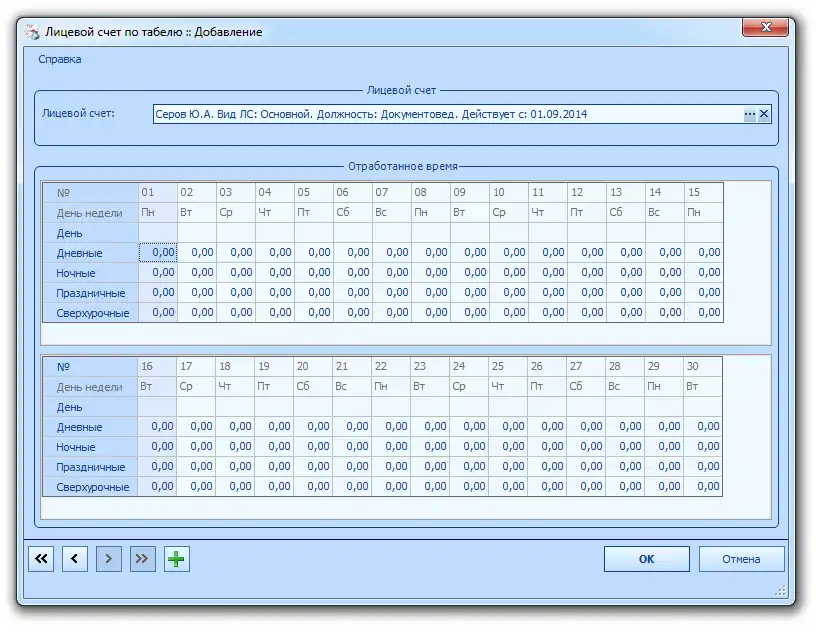Go to first record navigation button

tap(41, 560)
